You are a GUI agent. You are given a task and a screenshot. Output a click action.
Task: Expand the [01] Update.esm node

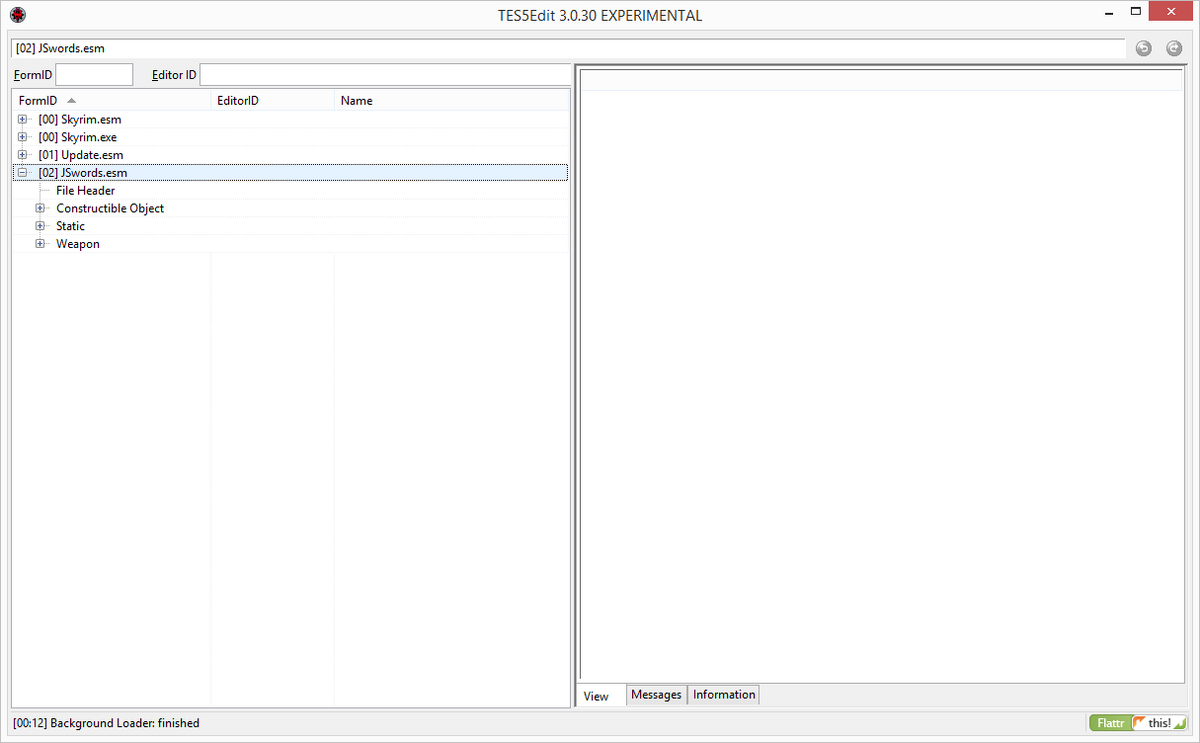coord(23,156)
